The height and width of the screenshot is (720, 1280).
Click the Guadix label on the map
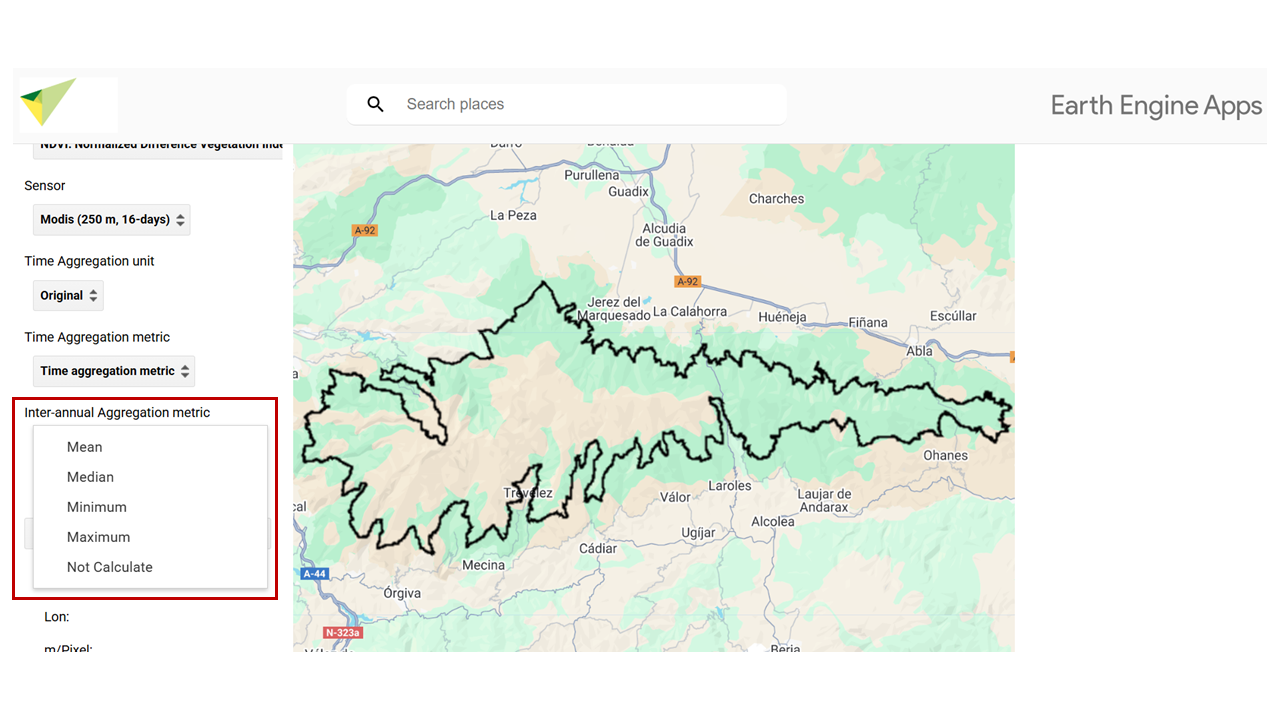tap(629, 191)
